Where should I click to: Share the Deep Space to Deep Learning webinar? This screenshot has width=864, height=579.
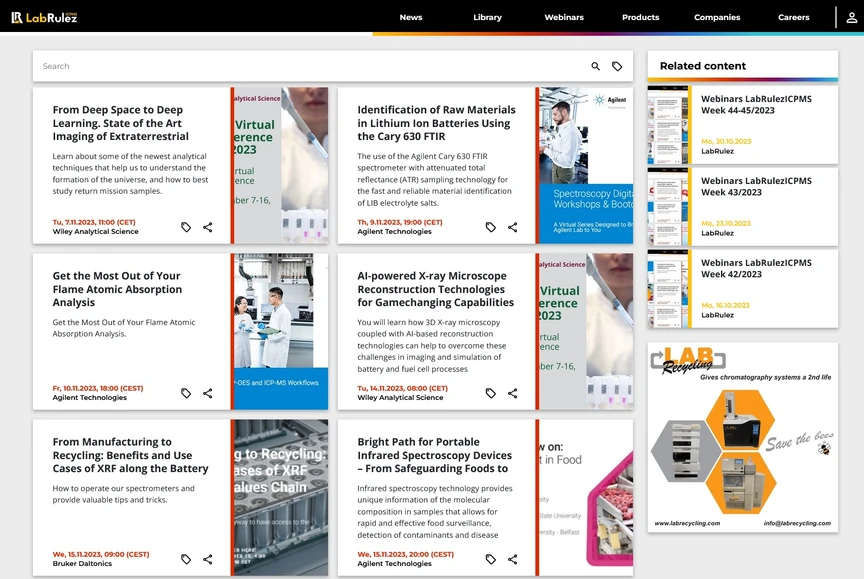click(208, 227)
